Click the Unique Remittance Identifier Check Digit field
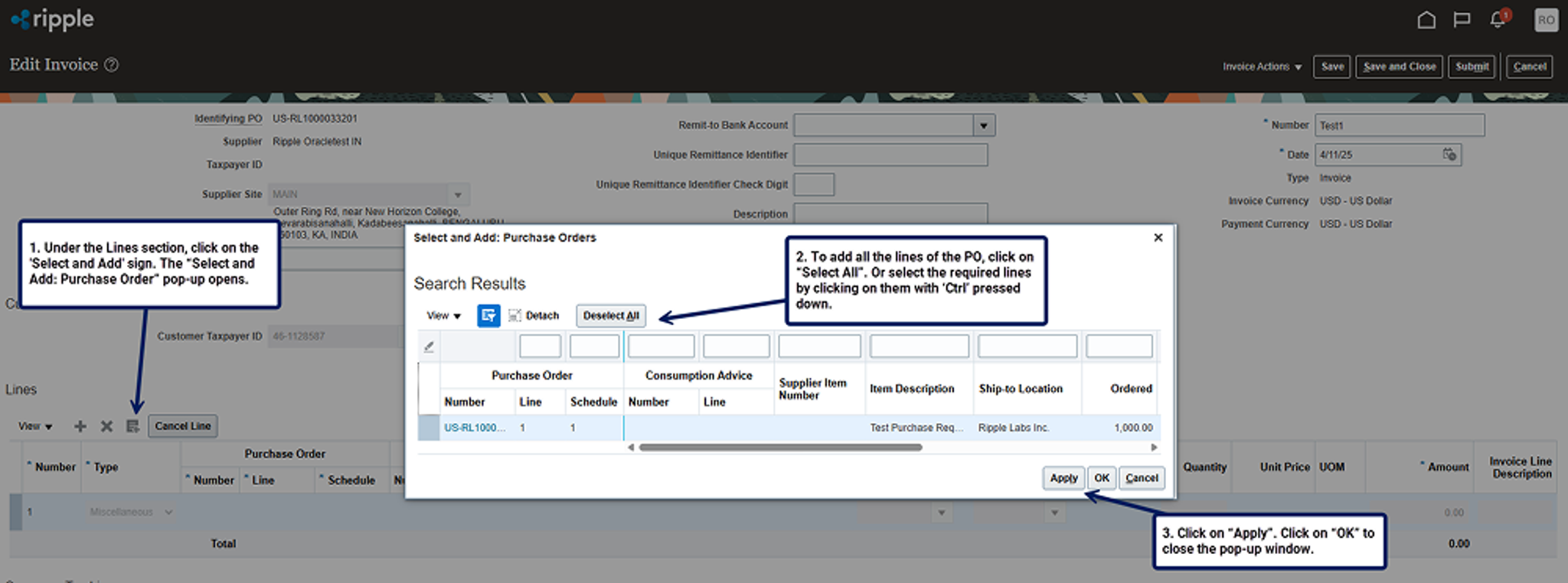 pyautogui.click(x=814, y=184)
